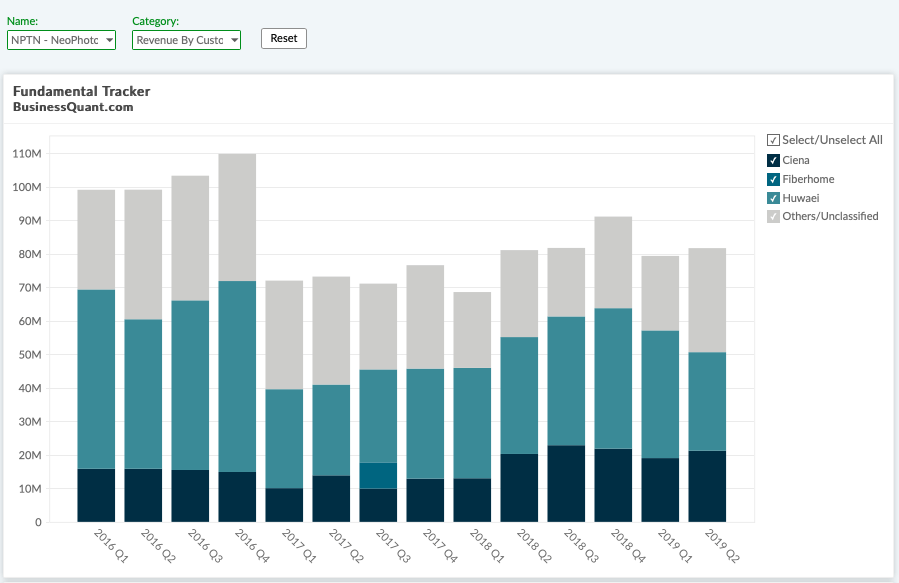Screen dimensions: 899x583
Task: Open the Category dropdown menu
Action: (186, 39)
